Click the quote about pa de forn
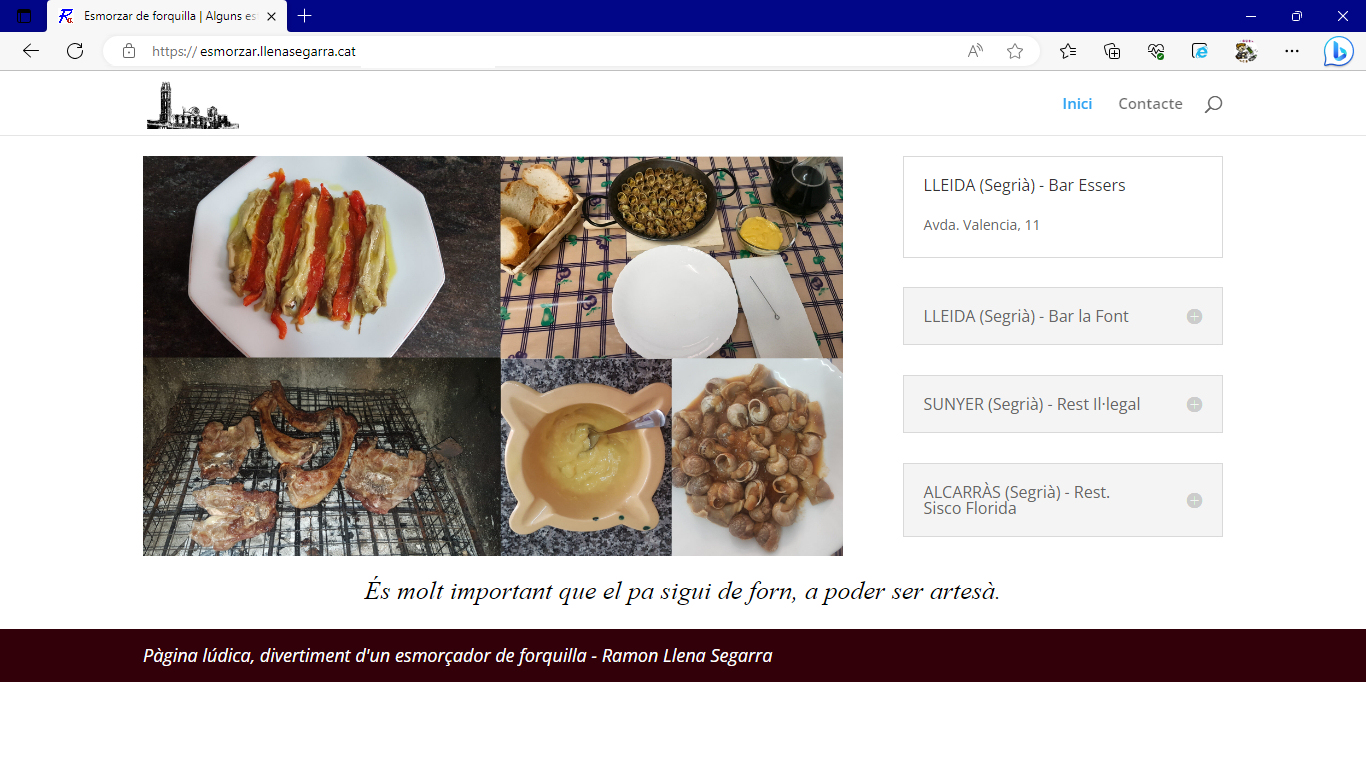 coord(682,591)
